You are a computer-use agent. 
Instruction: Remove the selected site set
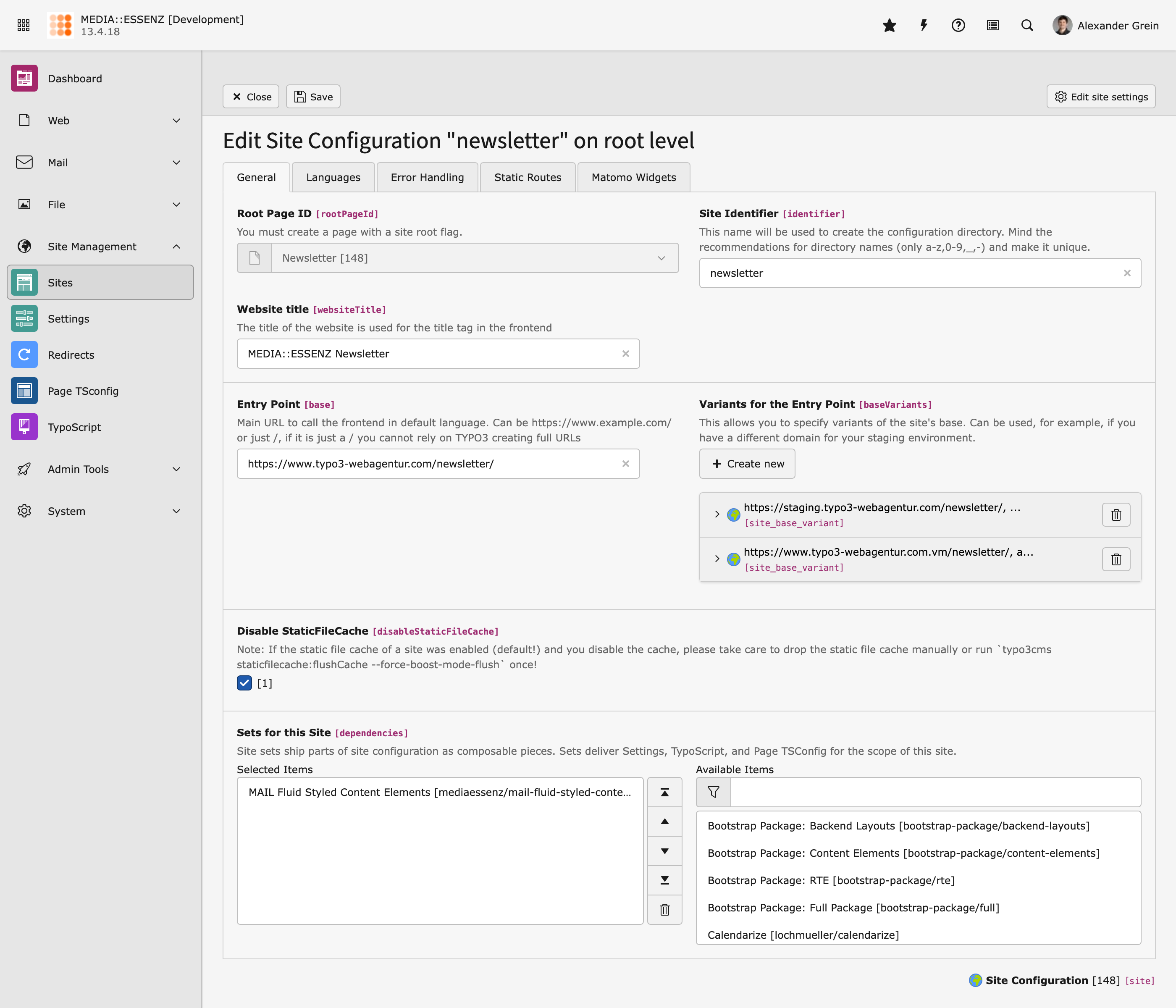coord(664,910)
